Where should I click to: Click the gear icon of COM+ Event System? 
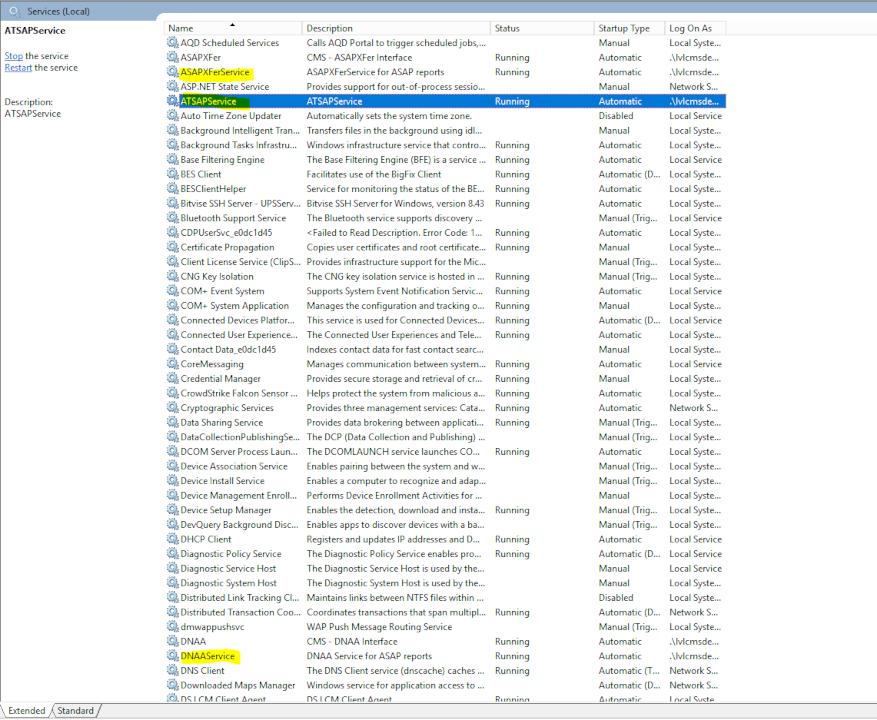click(172, 290)
